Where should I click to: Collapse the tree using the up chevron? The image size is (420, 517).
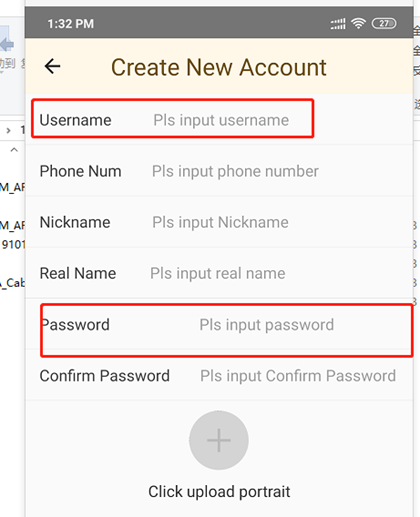[x=14, y=150]
